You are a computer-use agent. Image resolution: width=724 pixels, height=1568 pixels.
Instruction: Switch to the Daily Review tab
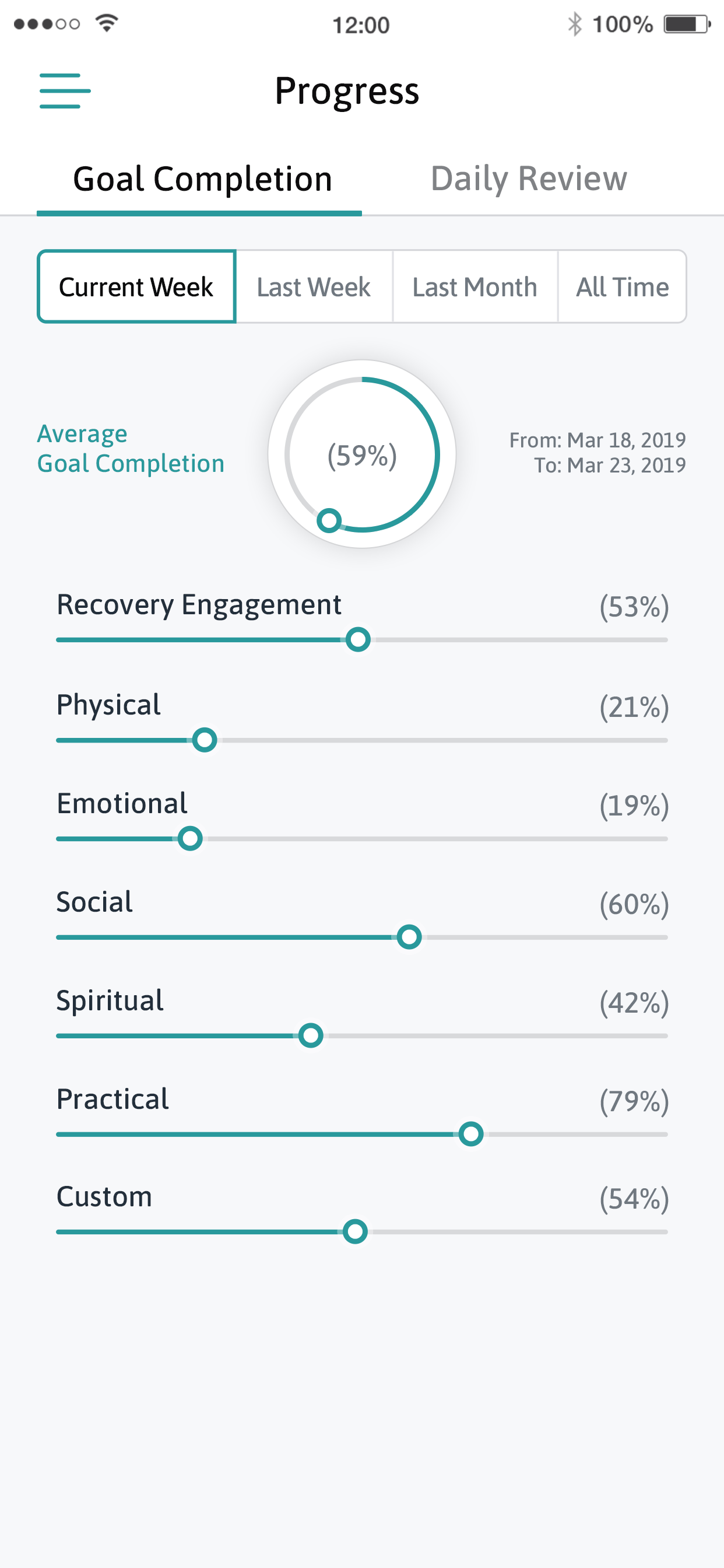pyautogui.click(x=528, y=178)
